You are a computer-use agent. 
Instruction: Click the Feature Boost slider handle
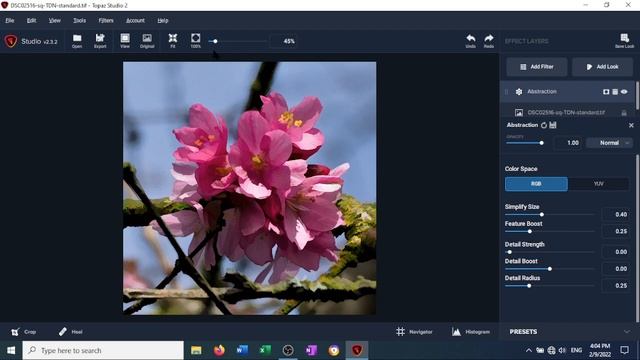[x=530, y=231]
